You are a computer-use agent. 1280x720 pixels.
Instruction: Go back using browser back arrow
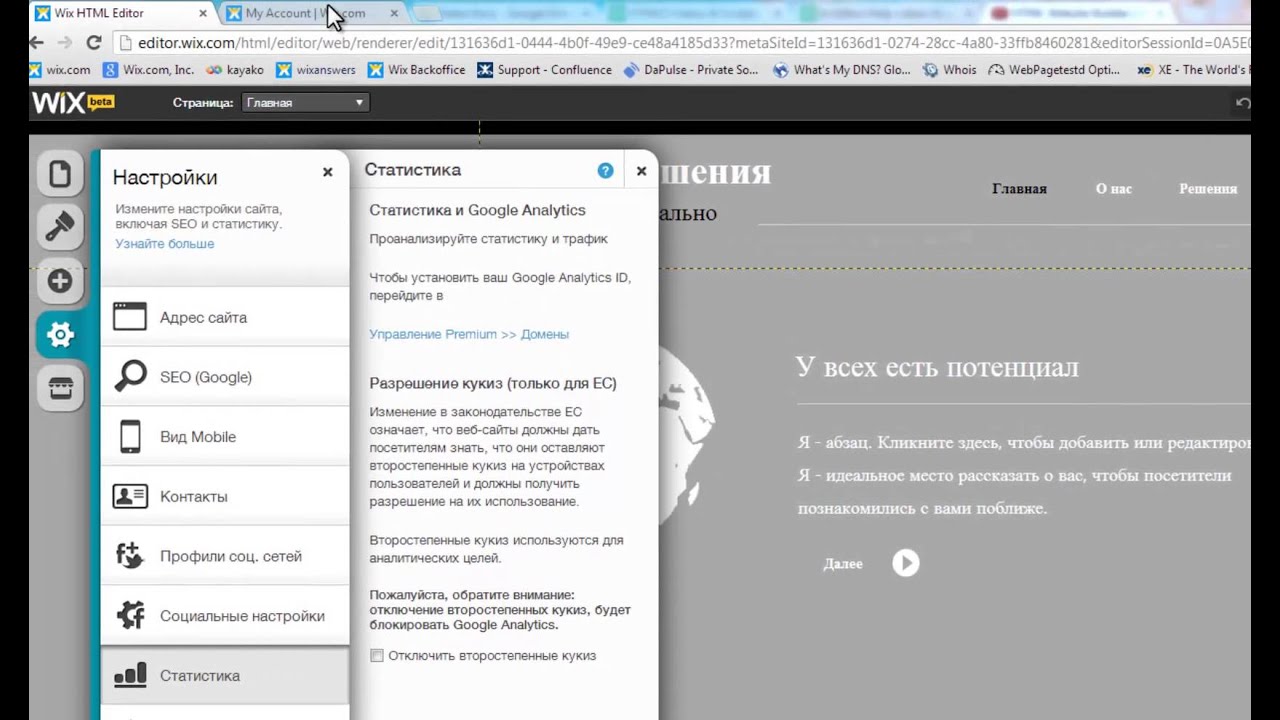coord(36,43)
